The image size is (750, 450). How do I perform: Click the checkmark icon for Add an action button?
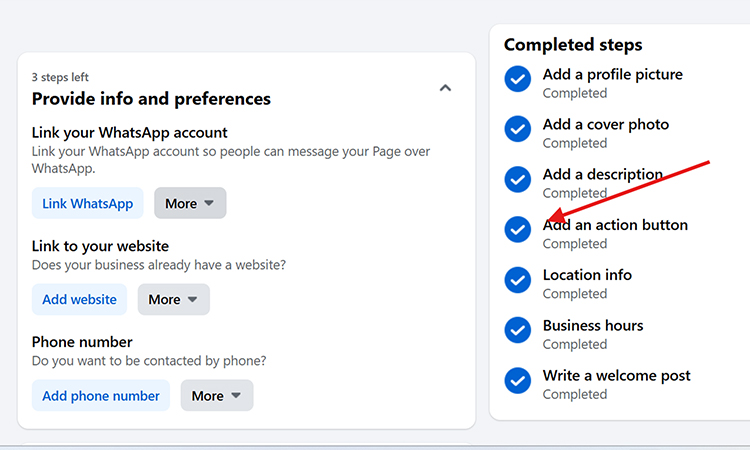[x=518, y=230]
